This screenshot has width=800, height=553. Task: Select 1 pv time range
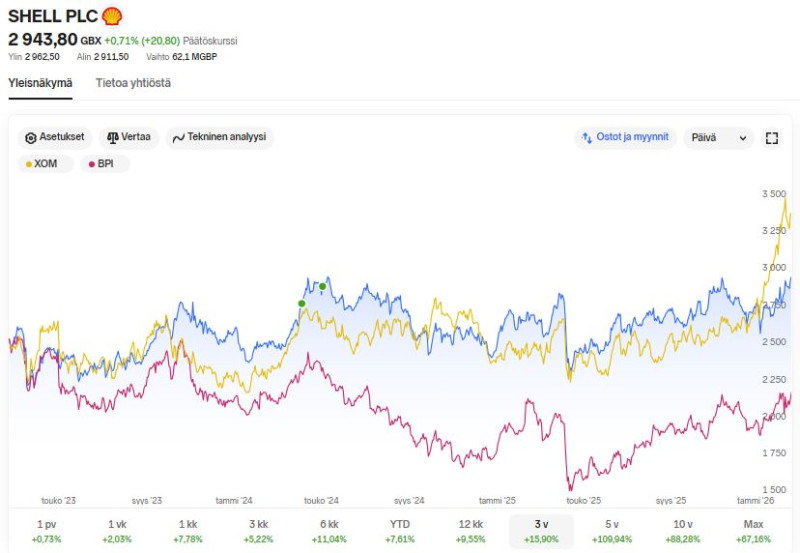point(47,532)
